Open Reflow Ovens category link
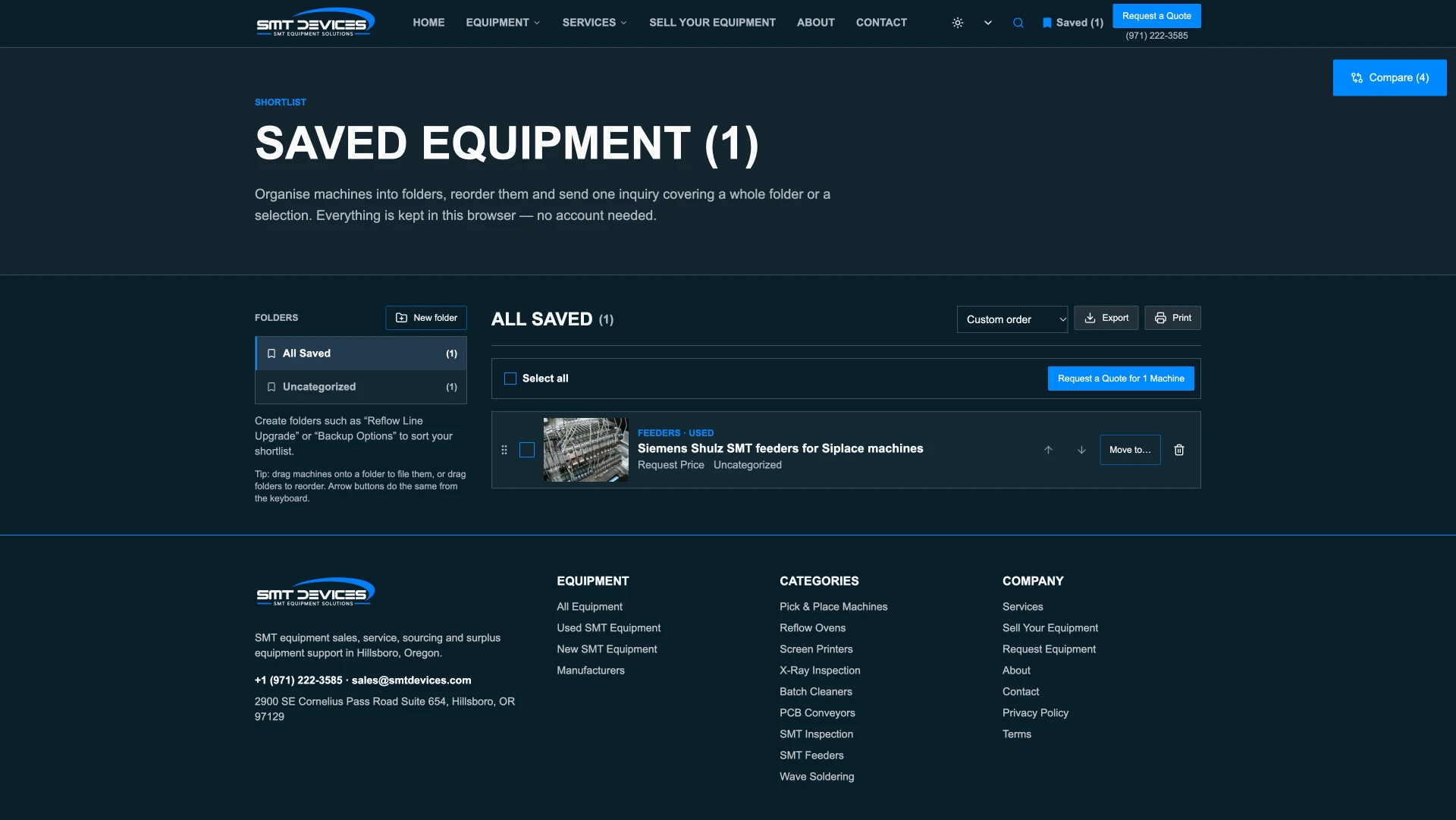1456x820 pixels. tap(812, 628)
